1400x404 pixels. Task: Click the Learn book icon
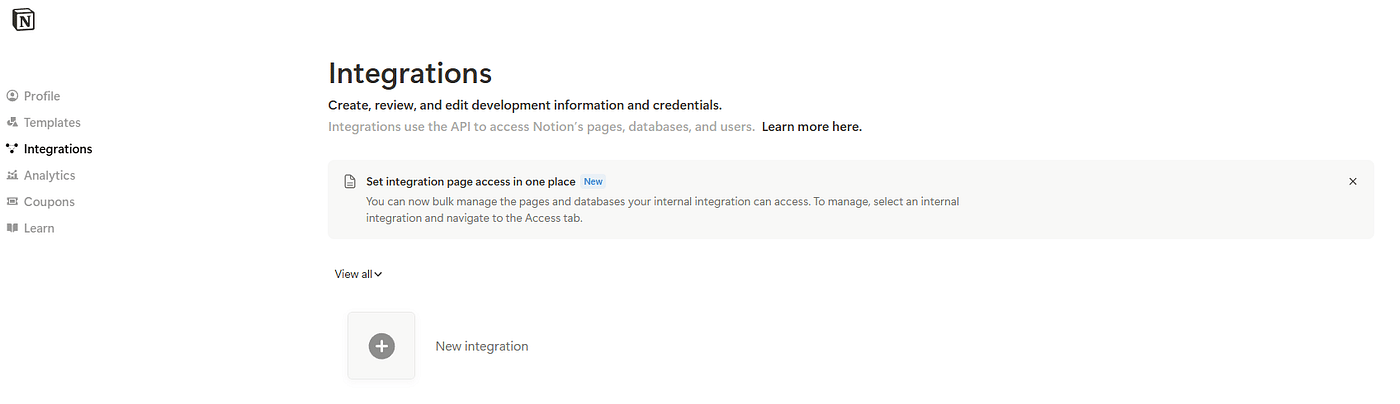12,228
